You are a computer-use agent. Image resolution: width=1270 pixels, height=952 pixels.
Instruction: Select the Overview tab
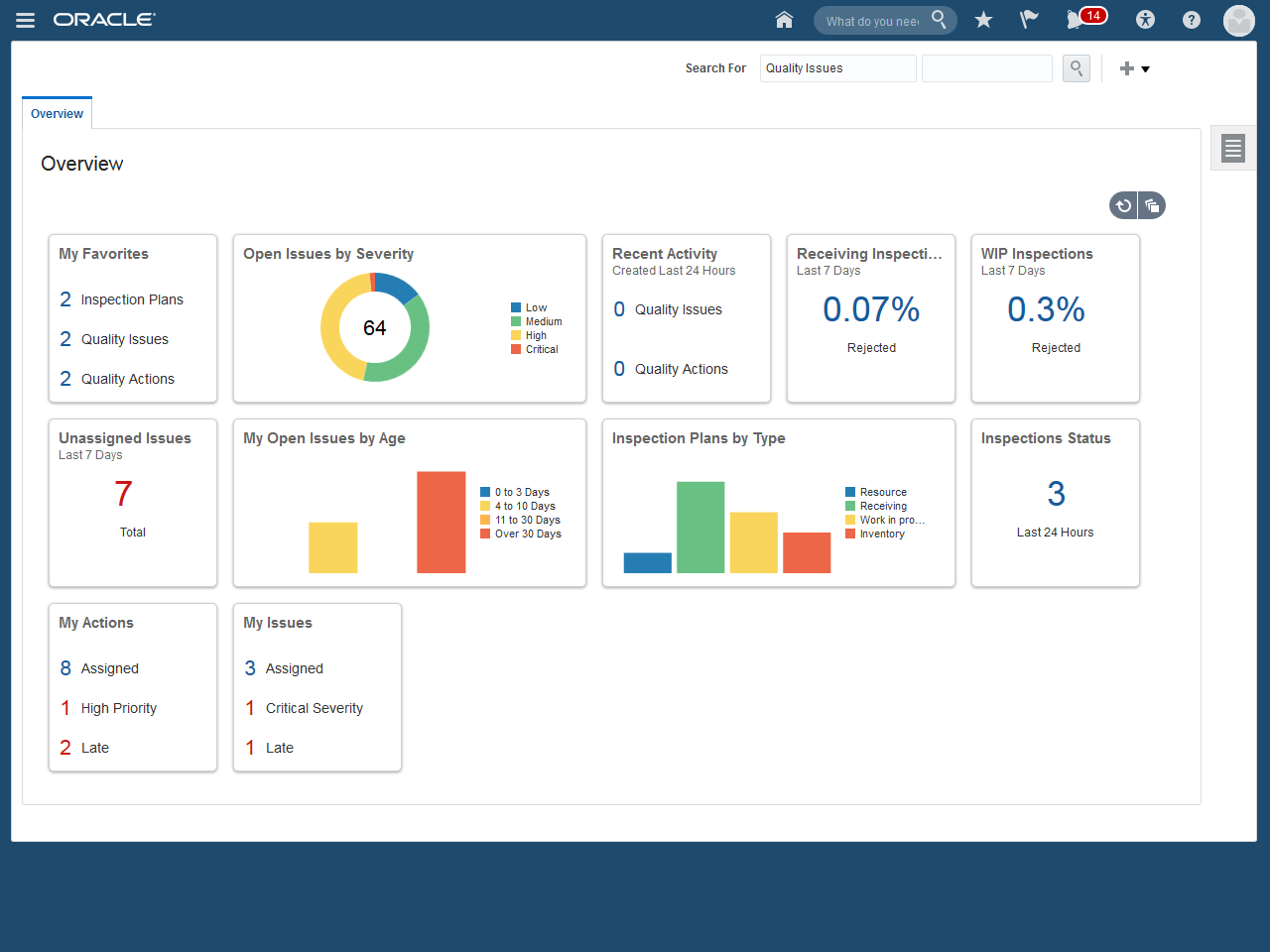click(x=57, y=113)
